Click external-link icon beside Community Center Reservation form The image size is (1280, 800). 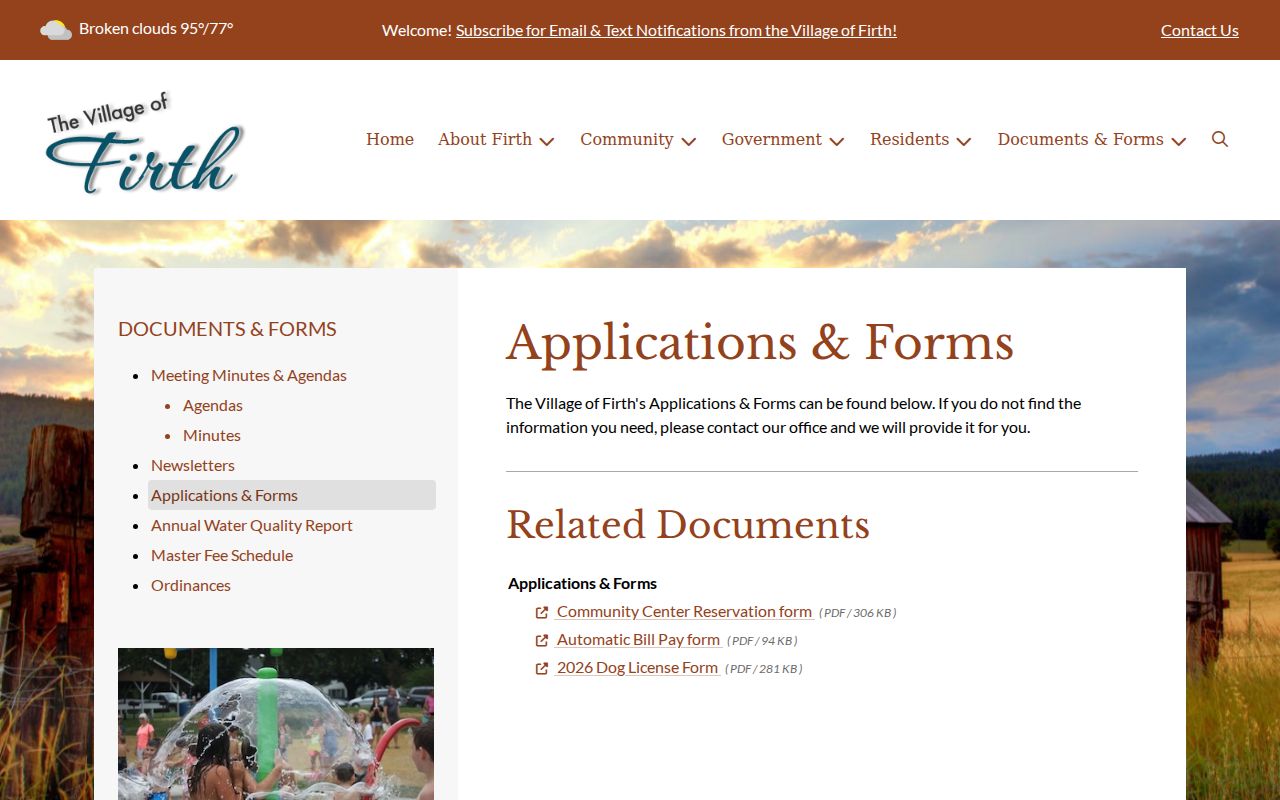click(x=542, y=612)
